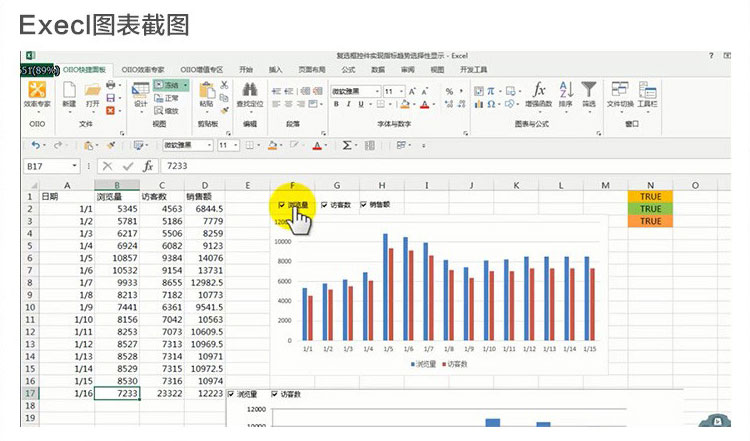The image size is (750, 441).
Task: Click orange TRUE cell N3
Action: click(650, 221)
